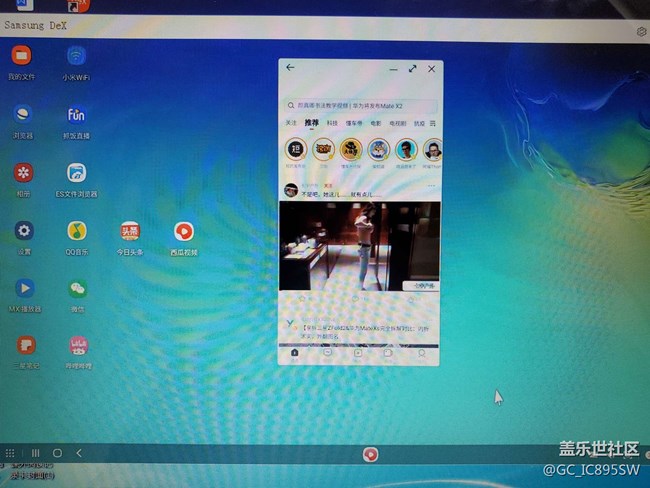Open the 小米WiFi desktop app
Screen dimensions: 650x488
(76, 56)
